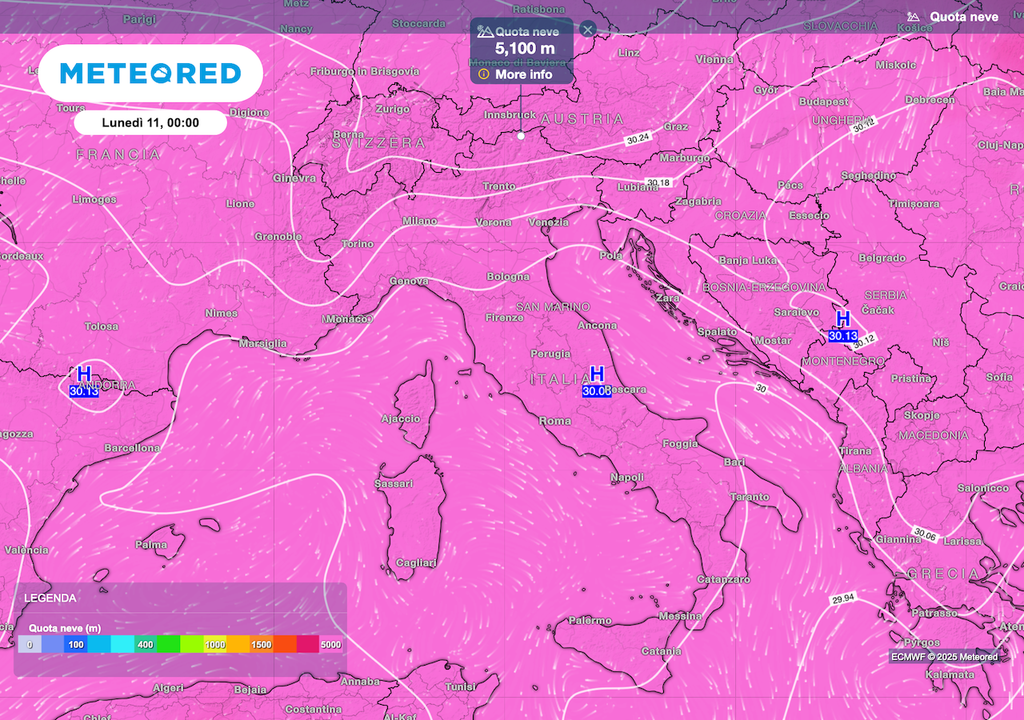The width and height of the screenshot is (1024, 720).
Task: Open the Lunedì 11, 00:00 date selector
Action: [x=151, y=123]
